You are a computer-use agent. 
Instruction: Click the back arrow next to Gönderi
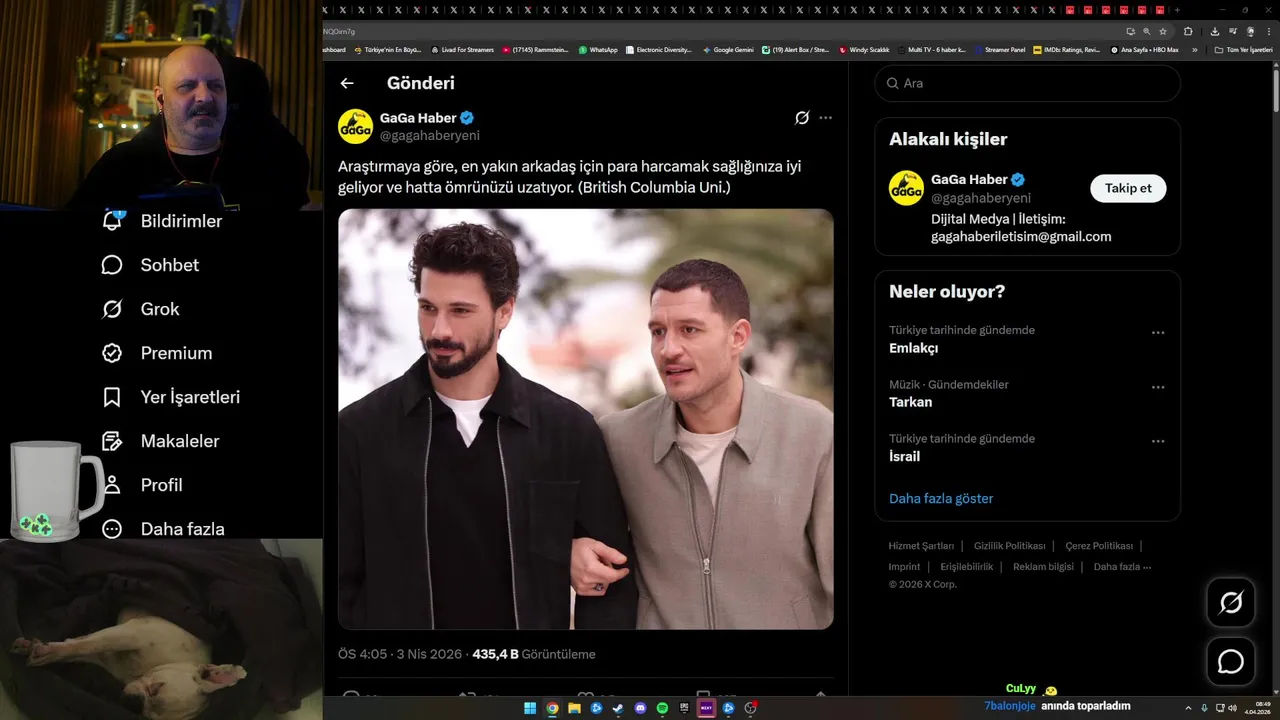click(x=347, y=83)
